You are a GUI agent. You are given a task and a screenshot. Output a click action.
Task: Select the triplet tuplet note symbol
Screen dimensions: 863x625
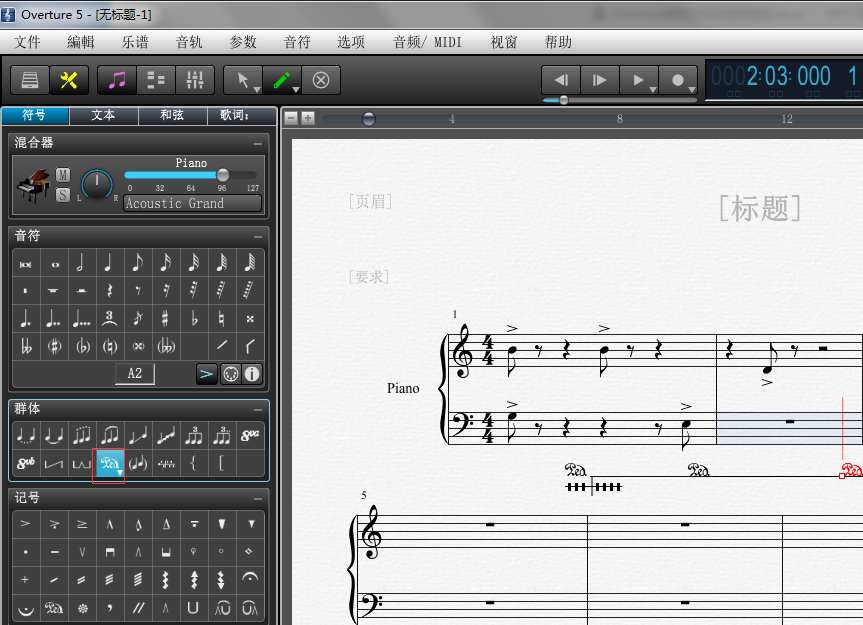108,319
